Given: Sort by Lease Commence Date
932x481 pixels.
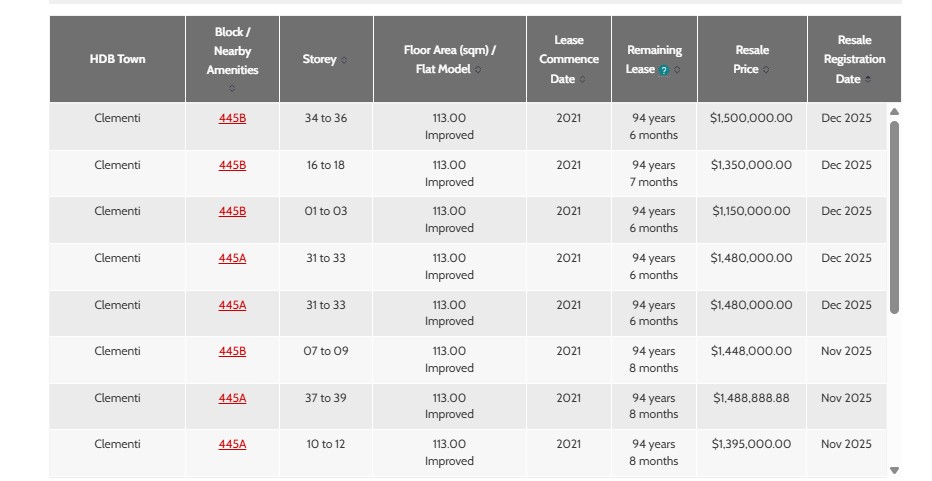Looking at the screenshot, I should tap(583, 79).
